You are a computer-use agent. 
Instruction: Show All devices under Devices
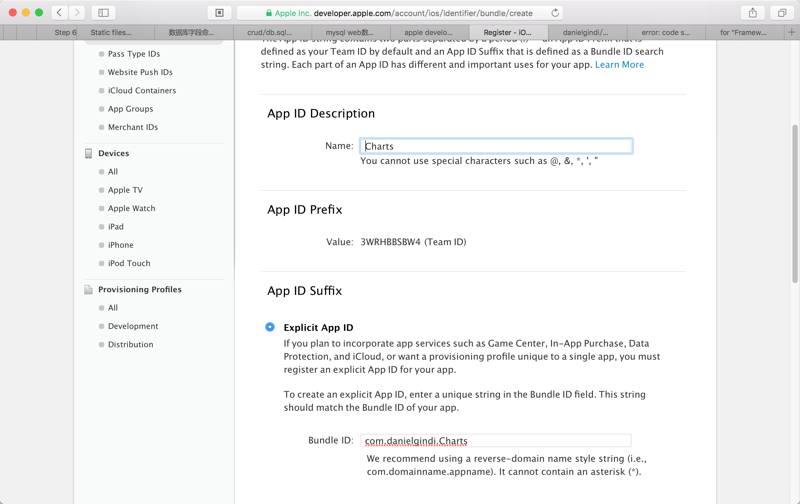pyautogui.click(x=113, y=171)
